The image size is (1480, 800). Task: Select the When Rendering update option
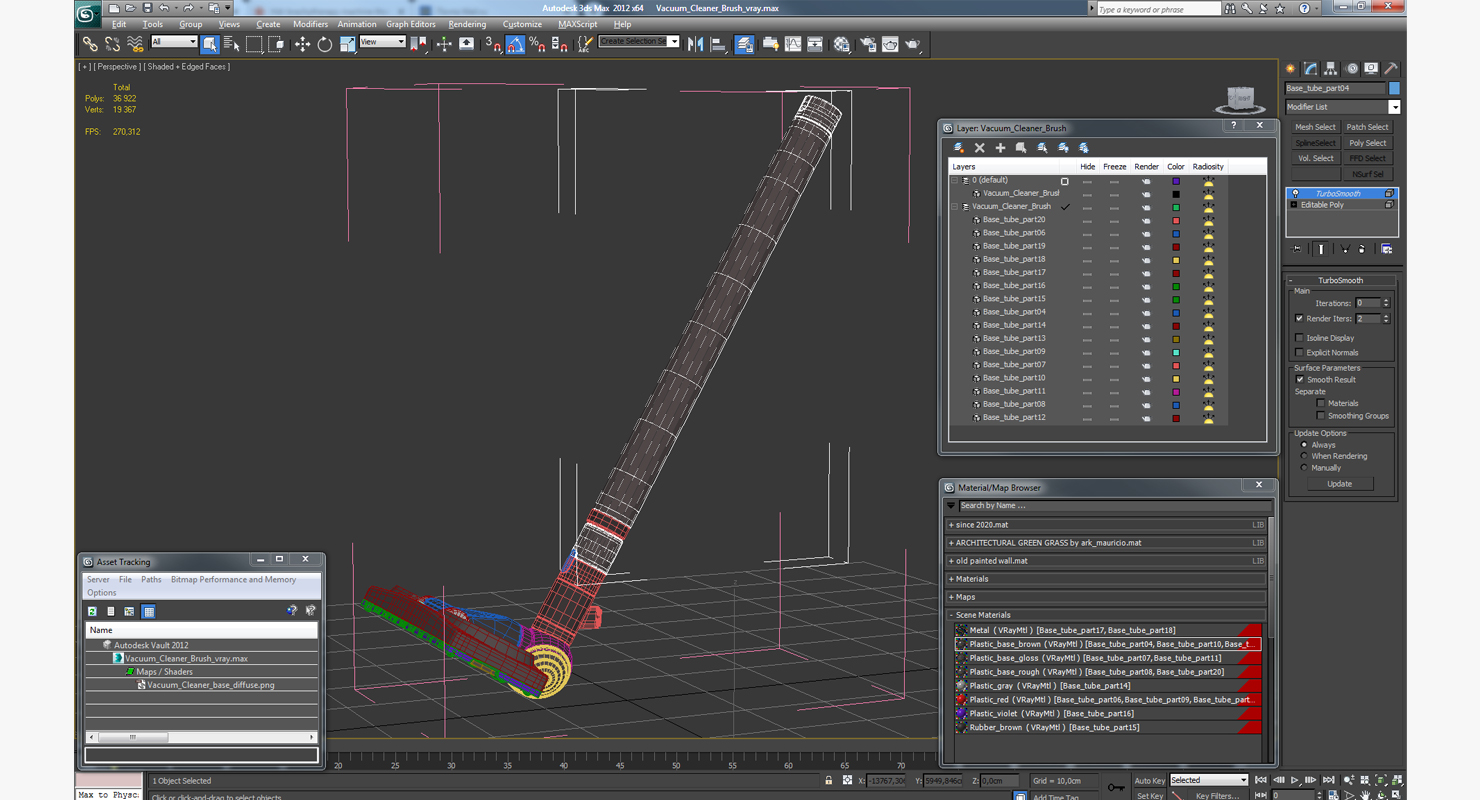[x=1304, y=456]
